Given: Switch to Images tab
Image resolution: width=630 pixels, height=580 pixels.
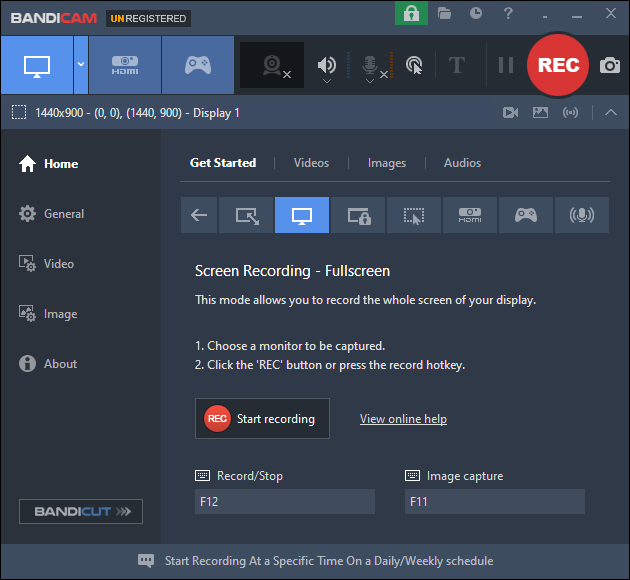Looking at the screenshot, I should [x=387, y=163].
